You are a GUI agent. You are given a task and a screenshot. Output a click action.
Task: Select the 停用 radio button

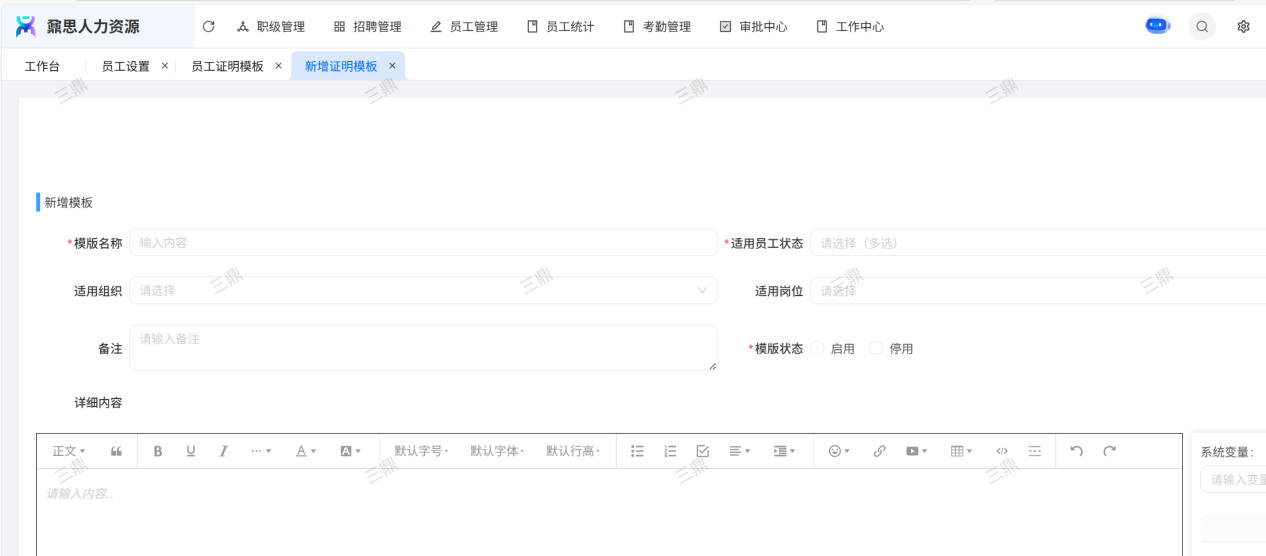tap(877, 349)
